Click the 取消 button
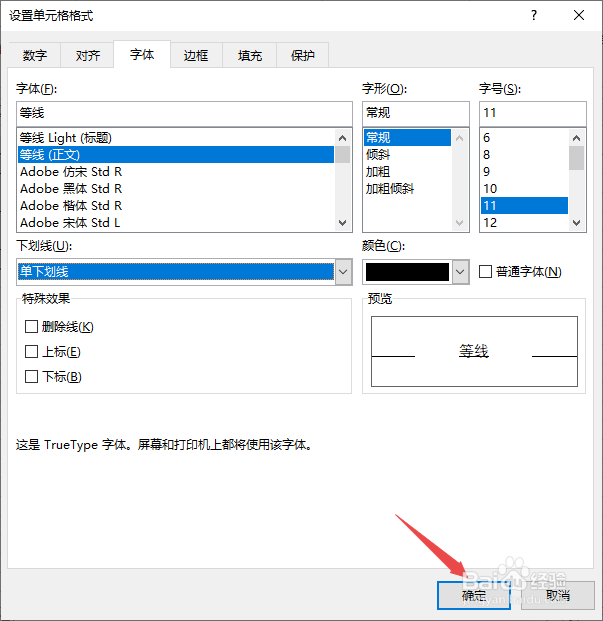The height and width of the screenshot is (621, 603). point(558,595)
